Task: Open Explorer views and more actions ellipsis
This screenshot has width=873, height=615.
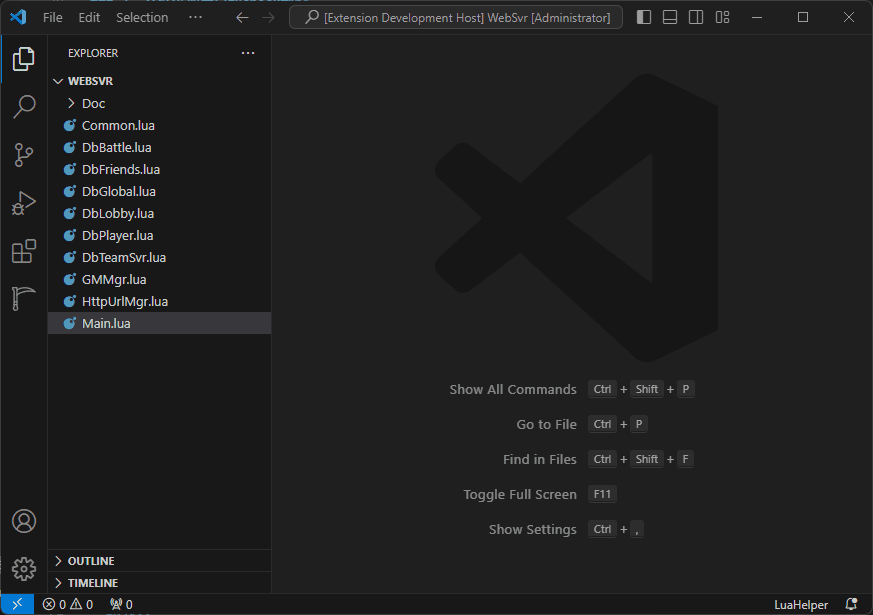Action: pos(248,53)
